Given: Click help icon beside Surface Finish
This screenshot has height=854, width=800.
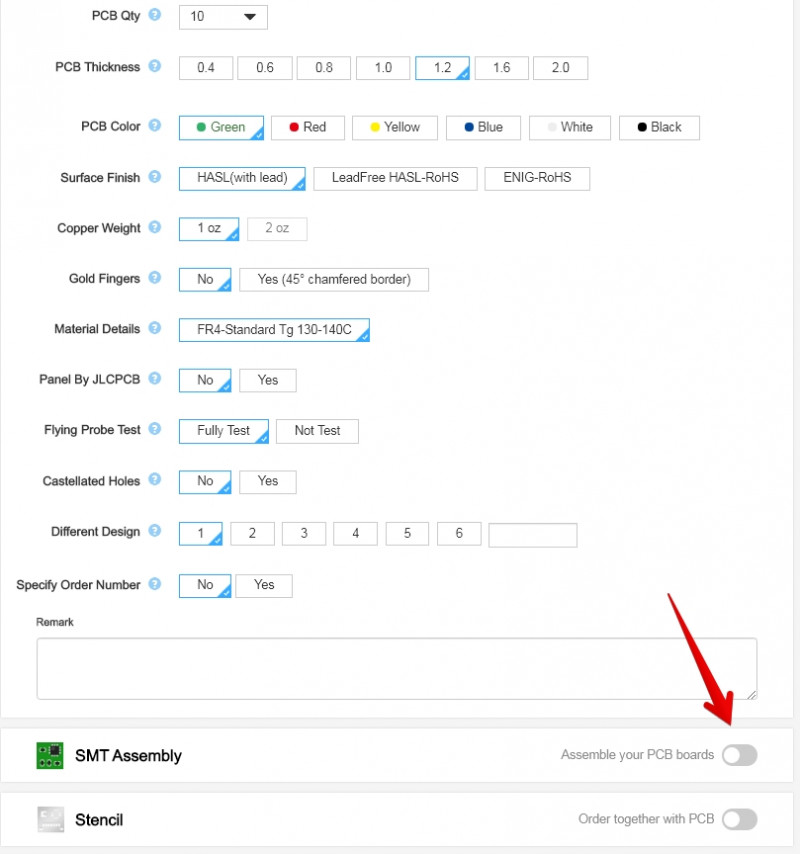Looking at the screenshot, I should (154, 177).
